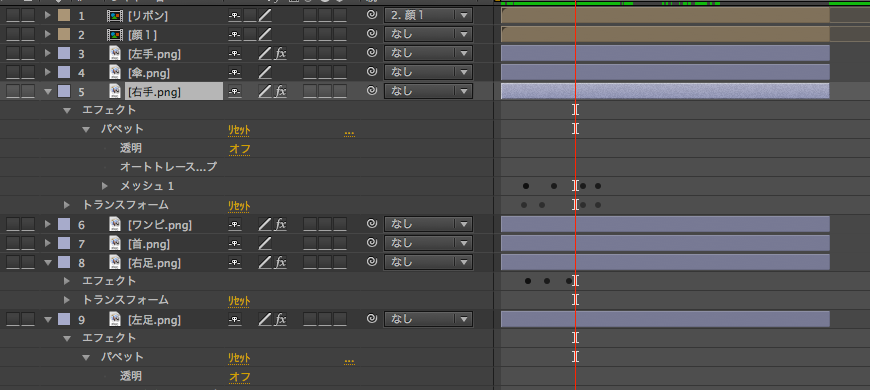Open the parent dropdown showing 2. 顔1

428,16
